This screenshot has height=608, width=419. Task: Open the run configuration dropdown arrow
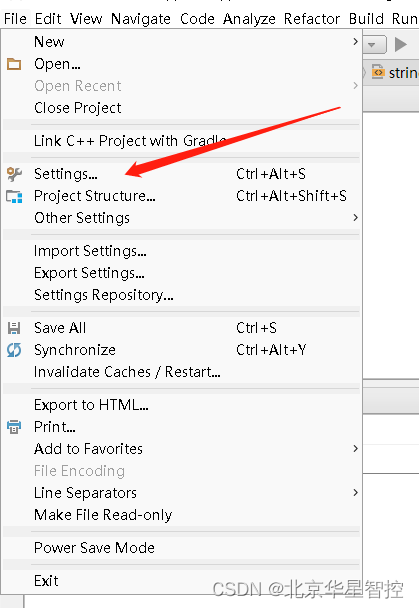[x=372, y=45]
